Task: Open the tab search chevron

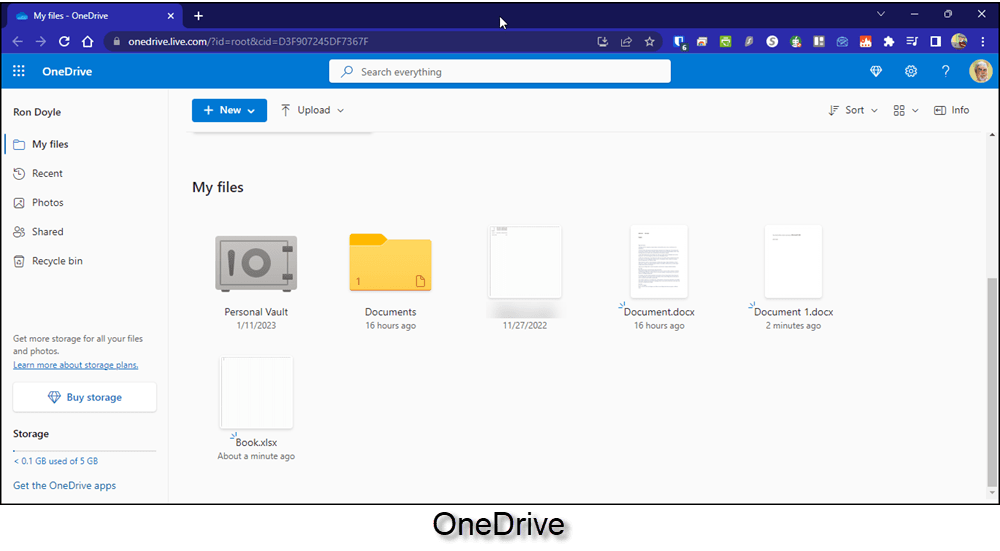Action: [881, 14]
